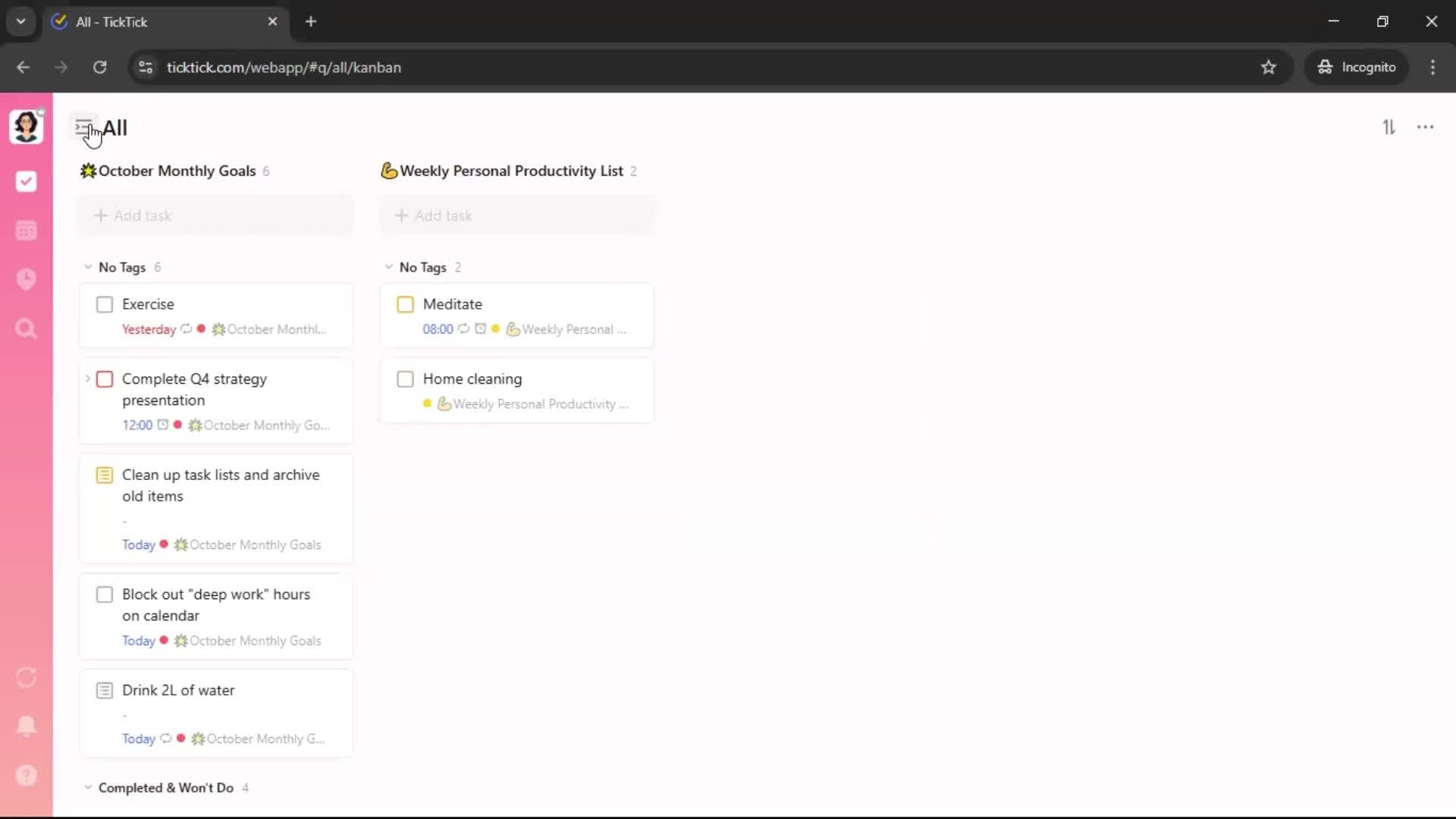The width and height of the screenshot is (1456, 819).
Task: Open the Pomodoro focus timer icon
Action: tap(26, 279)
